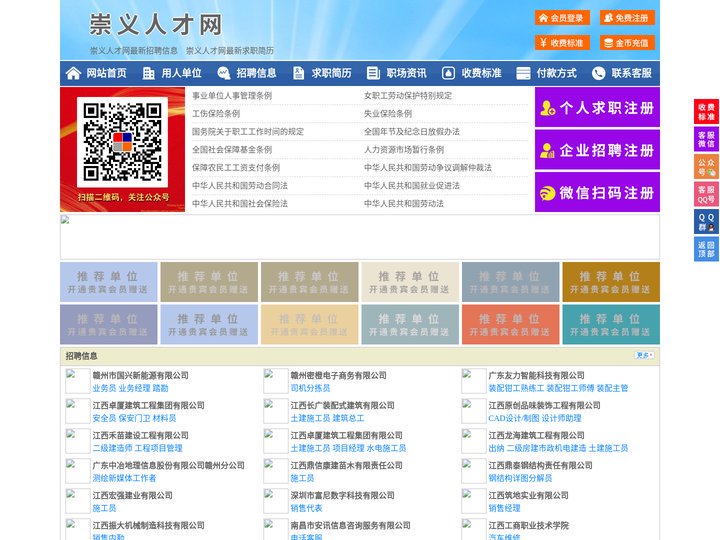Image resolution: width=720 pixels, height=540 pixels.
Task: Open the 中华人民共和国劳动合同法 link
Action: pyautogui.click(x=240, y=186)
